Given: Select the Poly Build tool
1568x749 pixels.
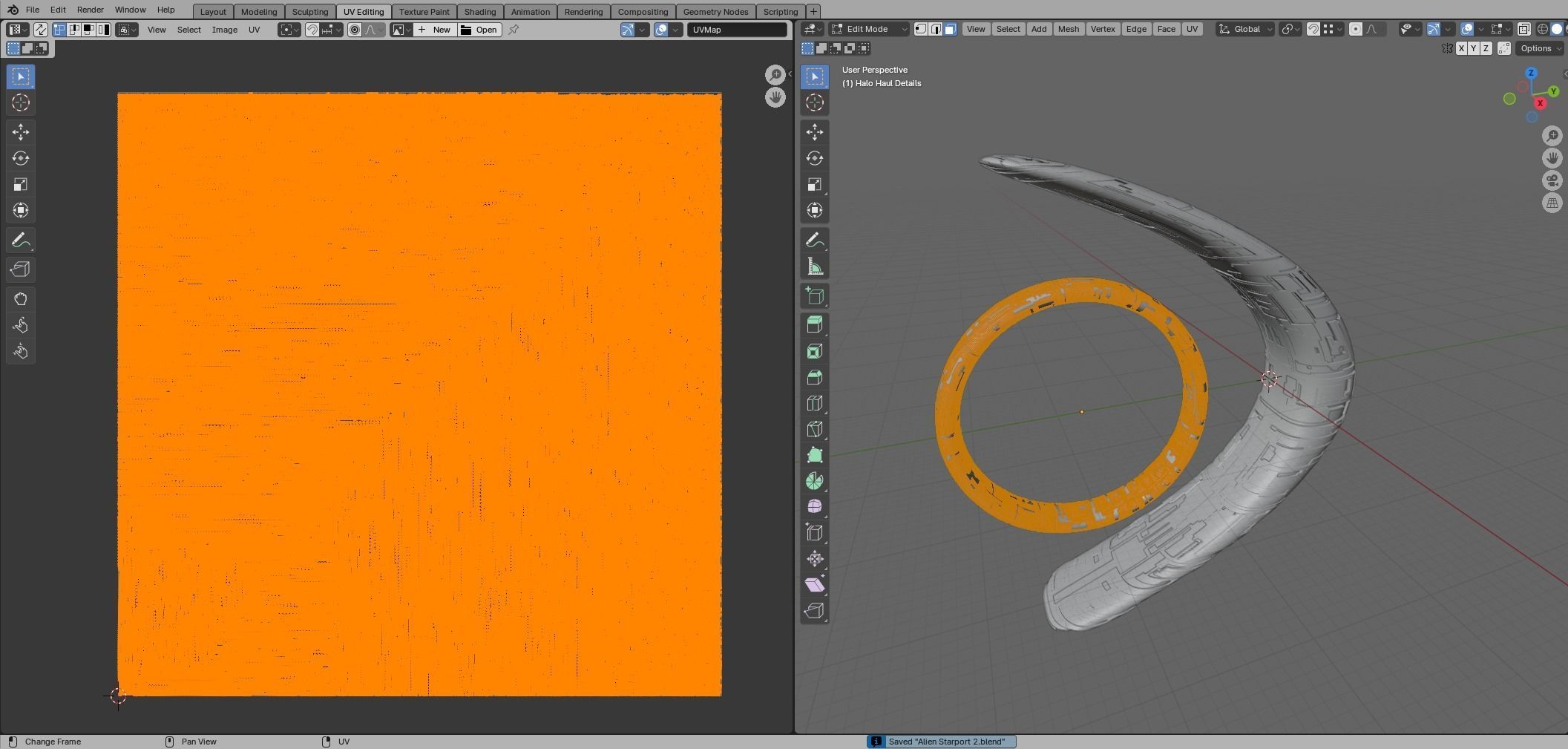Looking at the screenshot, I should click(x=815, y=455).
